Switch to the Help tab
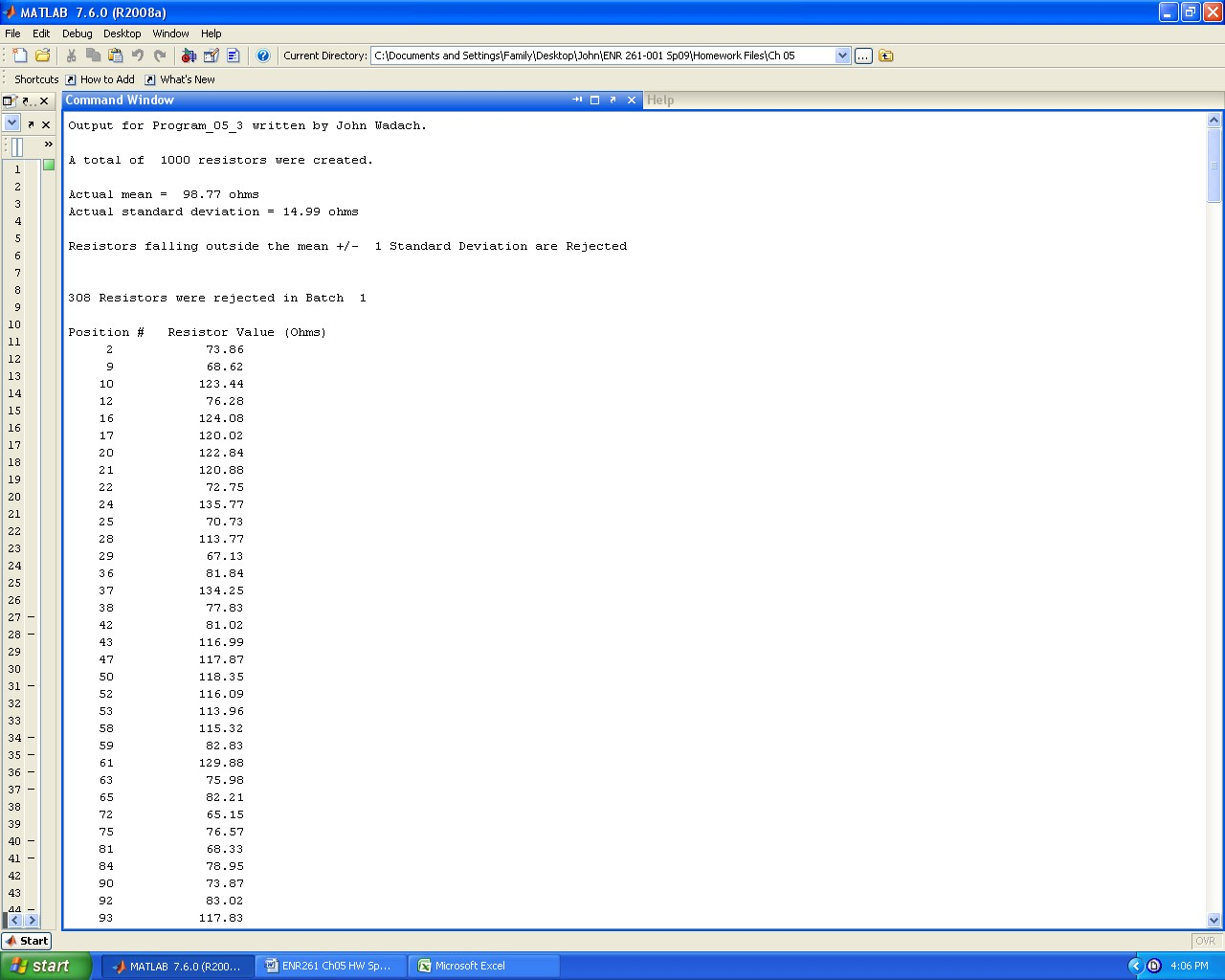The image size is (1225, 980). point(659,100)
